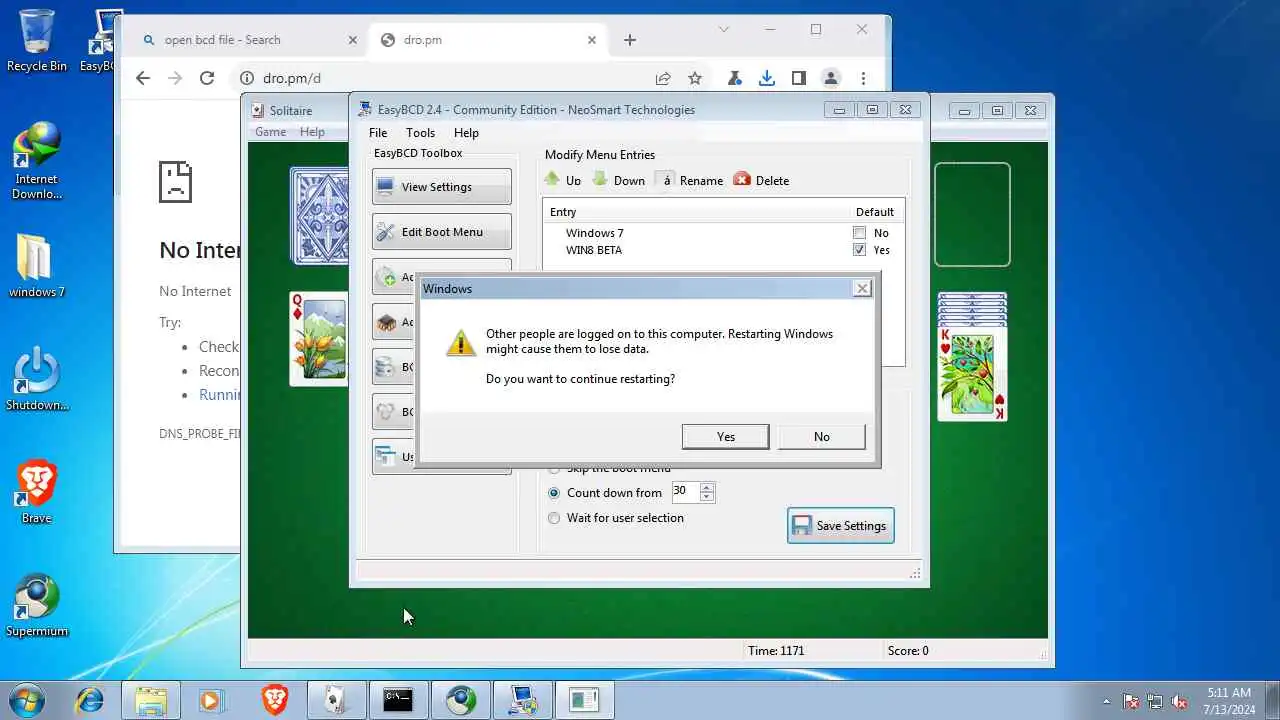This screenshot has height=720, width=1280.
Task: Open a new browser tab
Action: (629, 40)
